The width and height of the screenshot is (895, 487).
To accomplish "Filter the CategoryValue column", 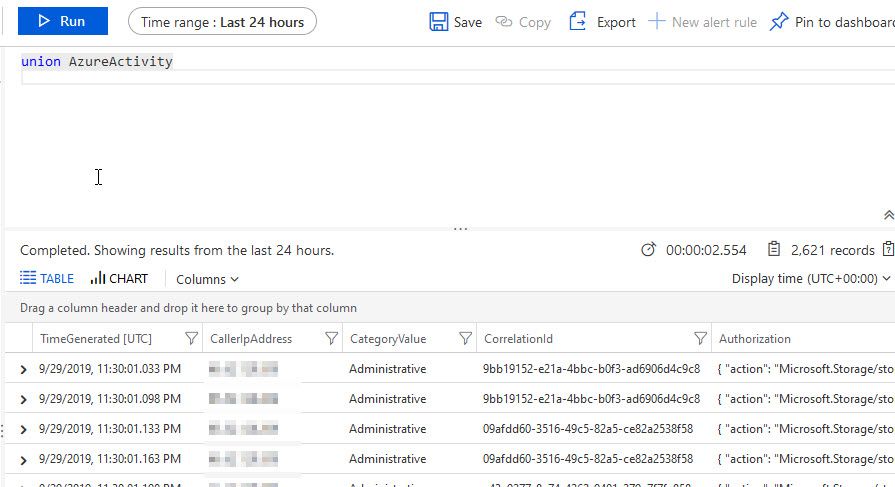I will [x=465, y=339].
